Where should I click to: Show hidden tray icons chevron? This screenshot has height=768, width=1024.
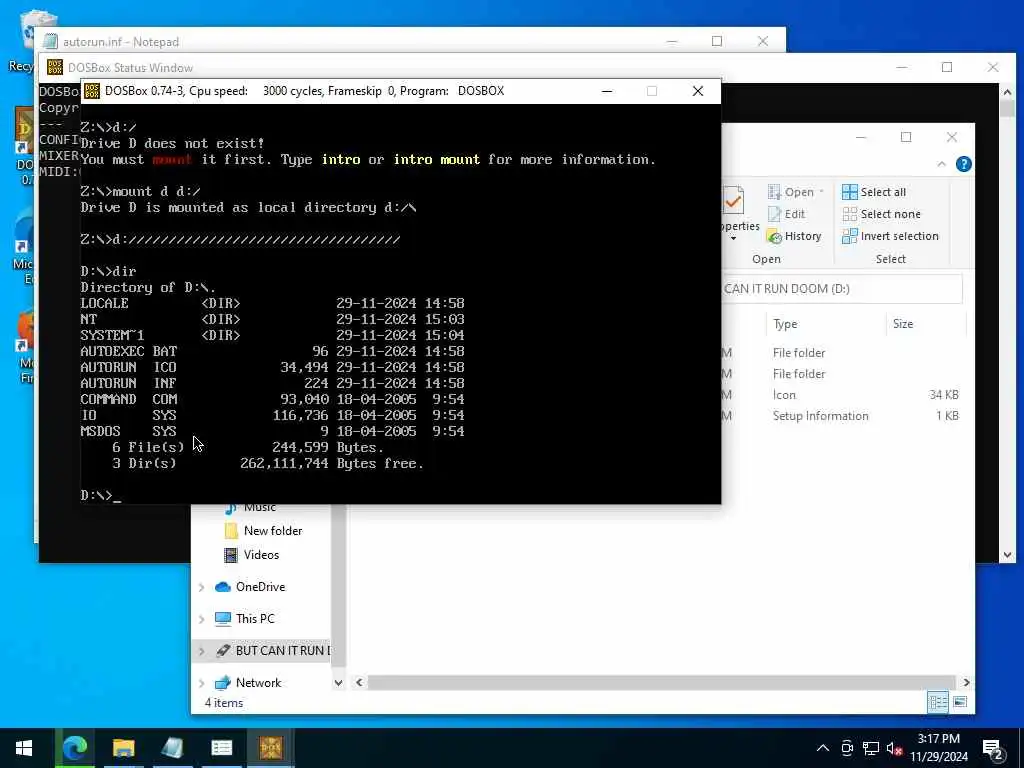(x=823, y=748)
